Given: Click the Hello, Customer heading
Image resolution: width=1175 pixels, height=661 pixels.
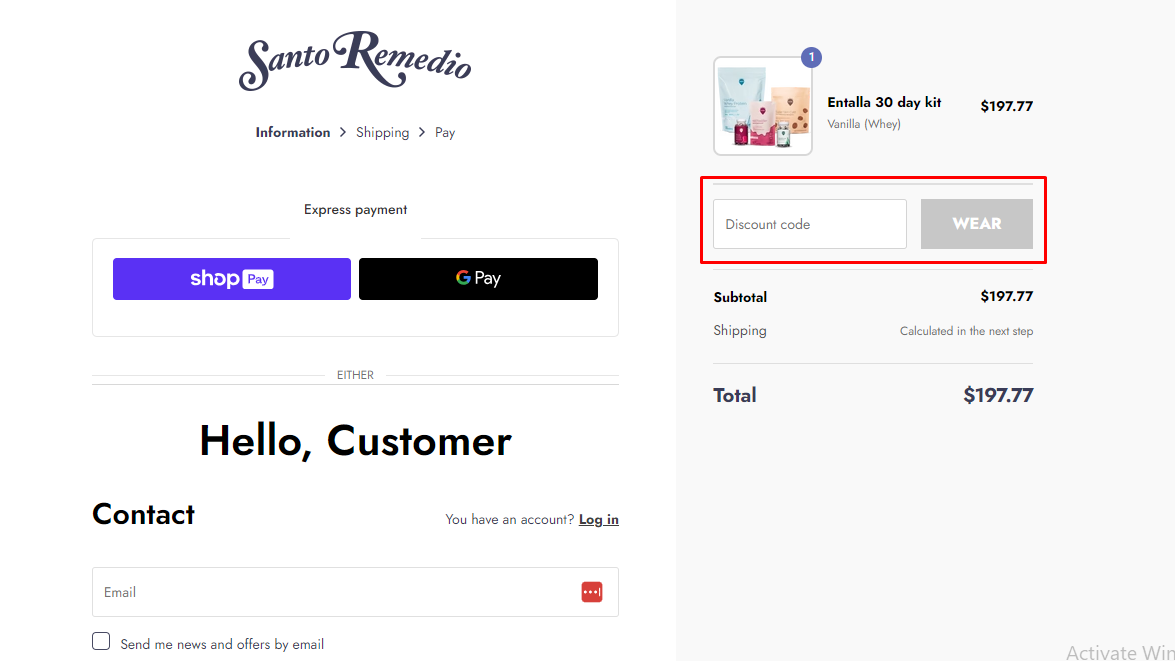Looking at the screenshot, I should click(355, 441).
